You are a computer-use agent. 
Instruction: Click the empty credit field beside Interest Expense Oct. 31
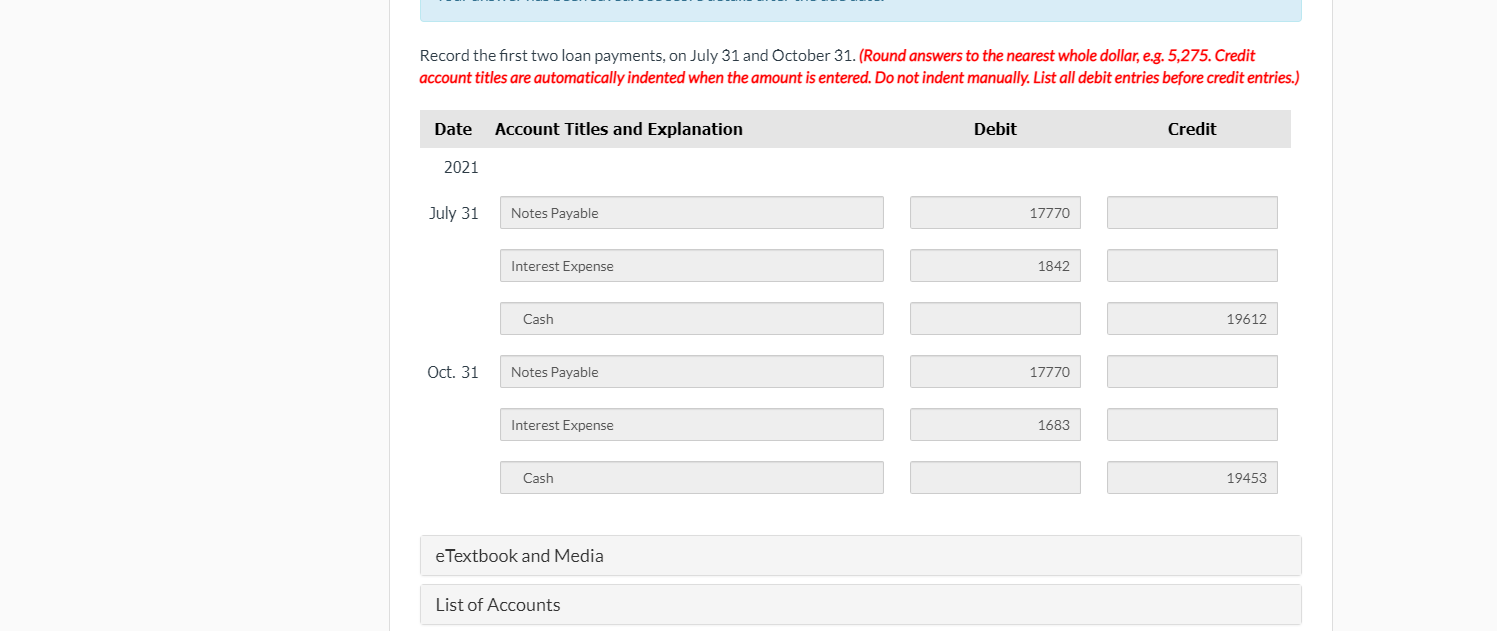coord(1191,424)
